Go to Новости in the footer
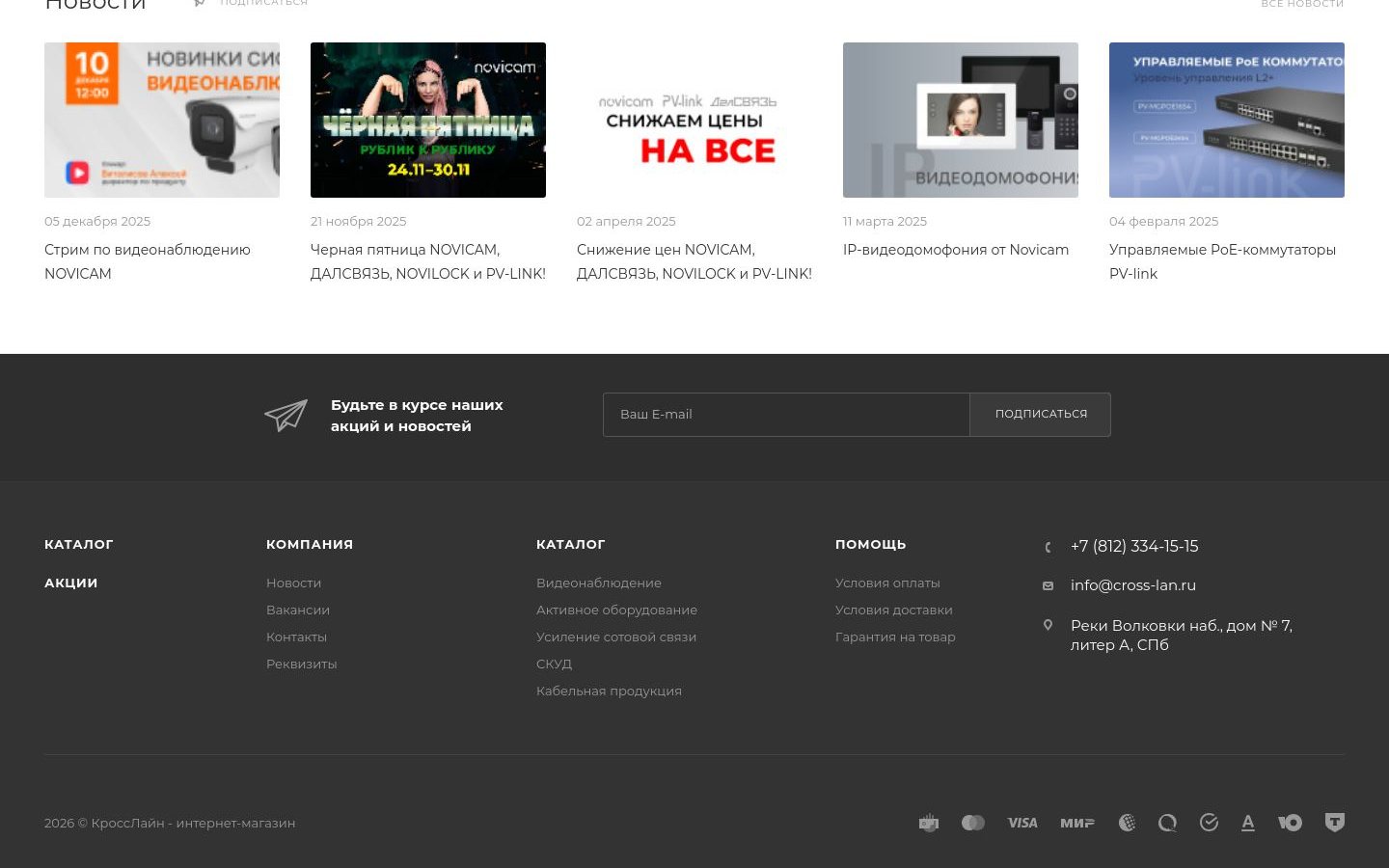This screenshot has height=868, width=1389. pos(294,583)
